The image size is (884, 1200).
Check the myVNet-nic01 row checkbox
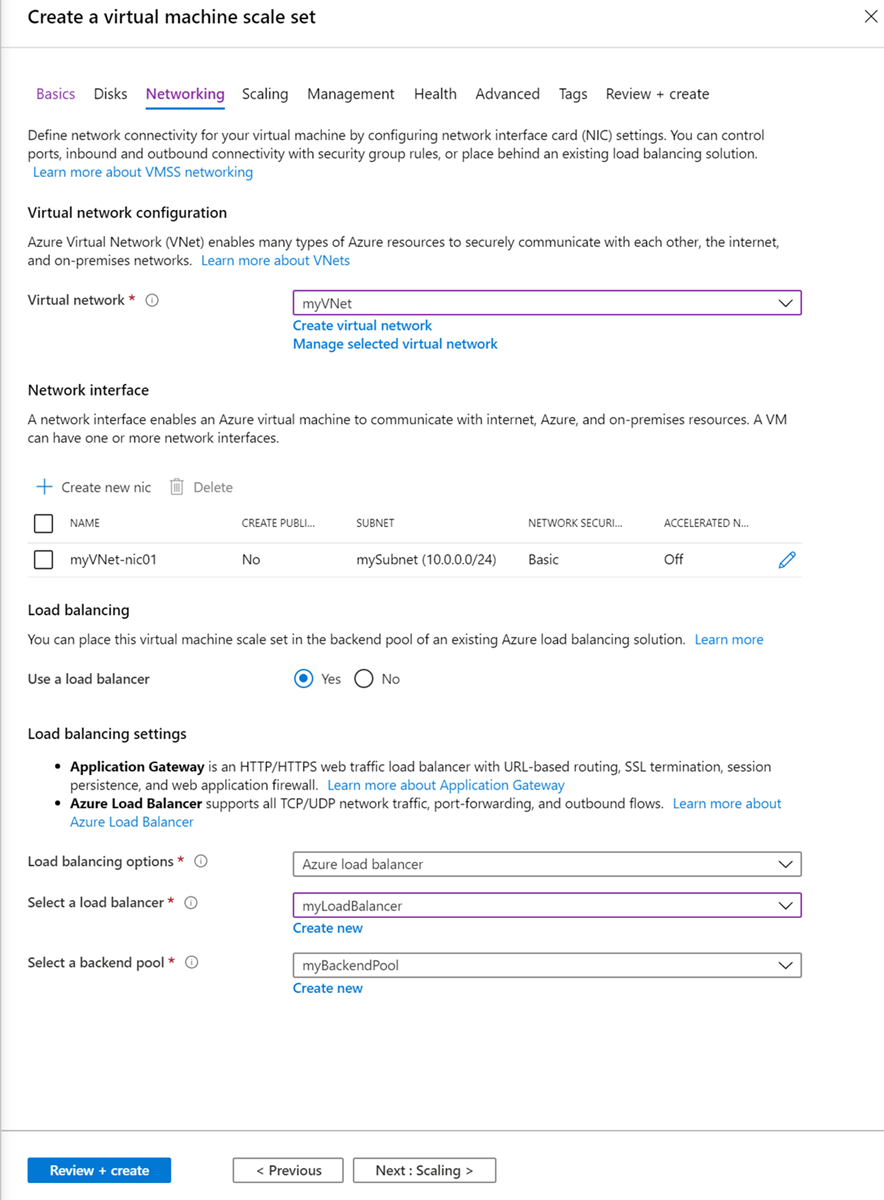coord(43,560)
